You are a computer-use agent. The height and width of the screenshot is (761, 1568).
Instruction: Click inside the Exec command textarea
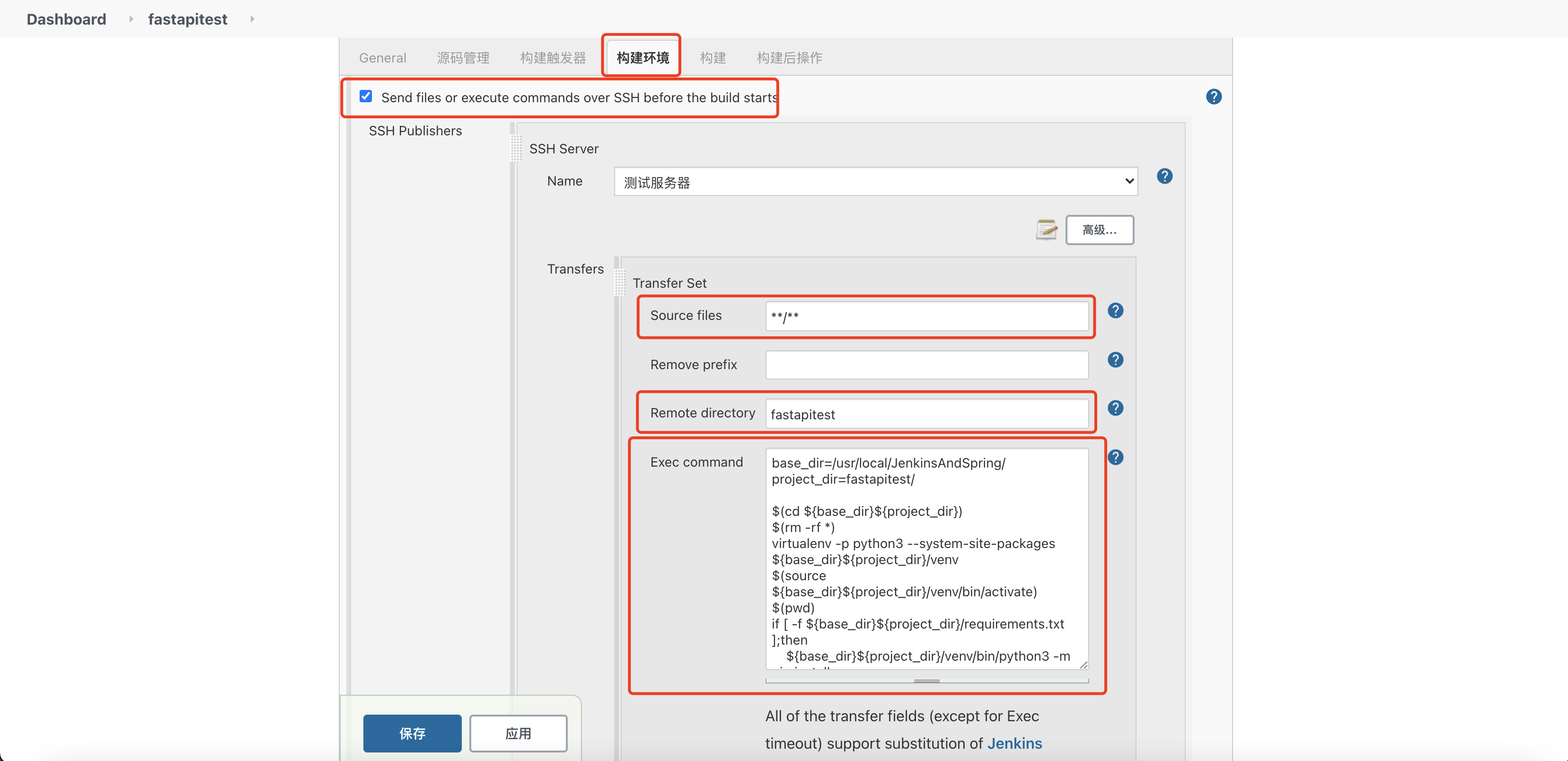pyautogui.click(x=926, y=559)
